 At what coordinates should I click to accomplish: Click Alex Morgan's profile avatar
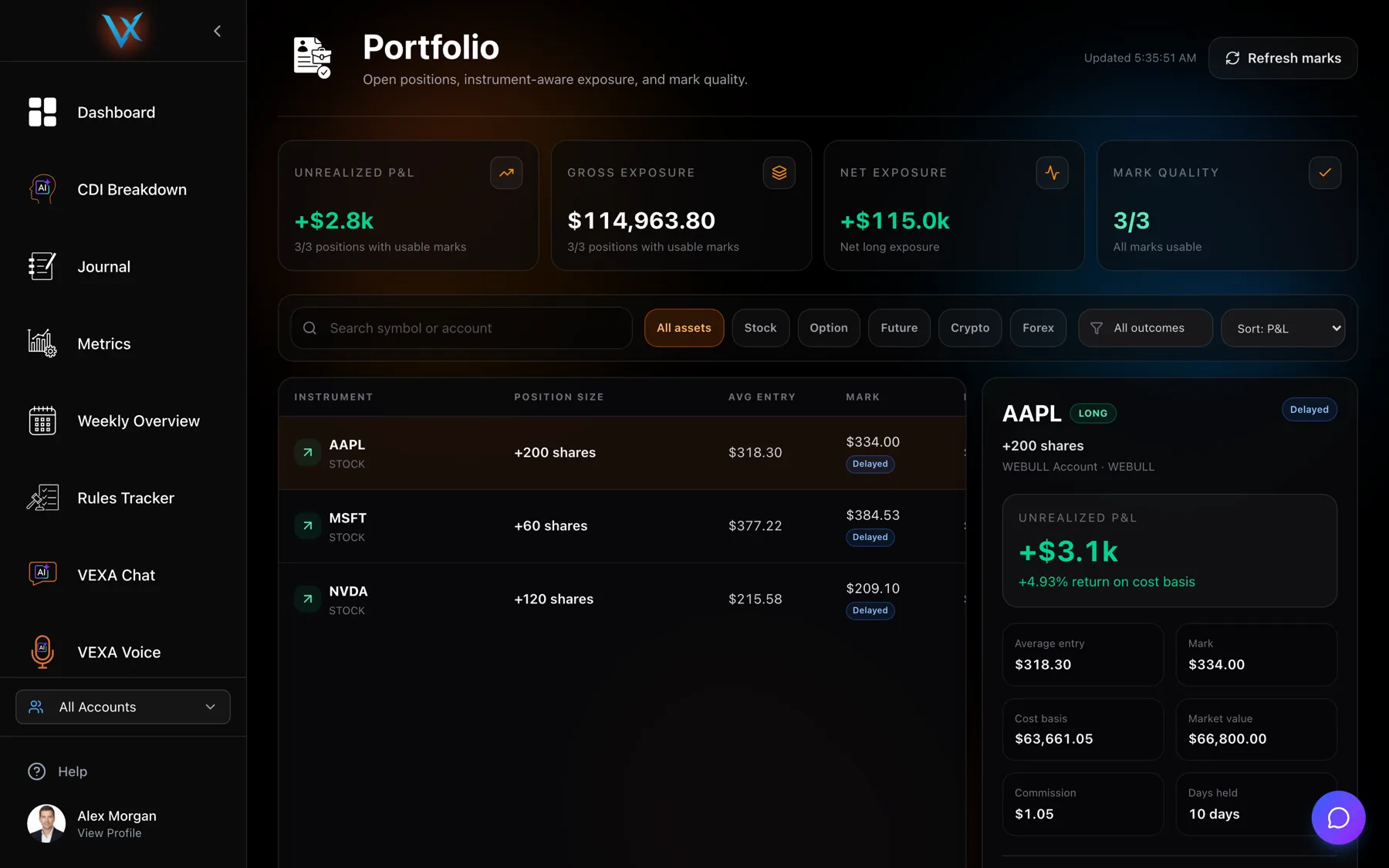pyautogui.click(x=46, y=823)
